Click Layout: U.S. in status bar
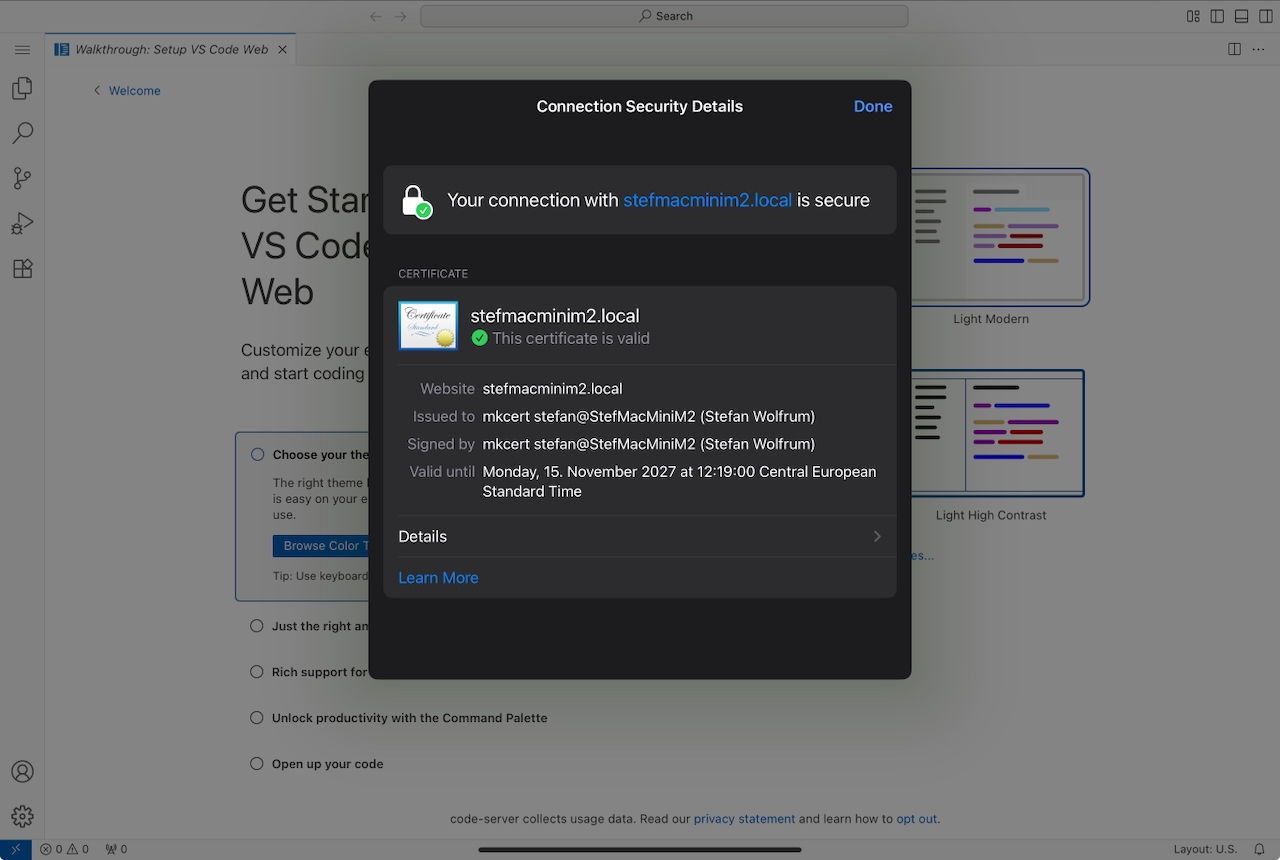This screenshot has width=1280, height=860. (1205, 849)
